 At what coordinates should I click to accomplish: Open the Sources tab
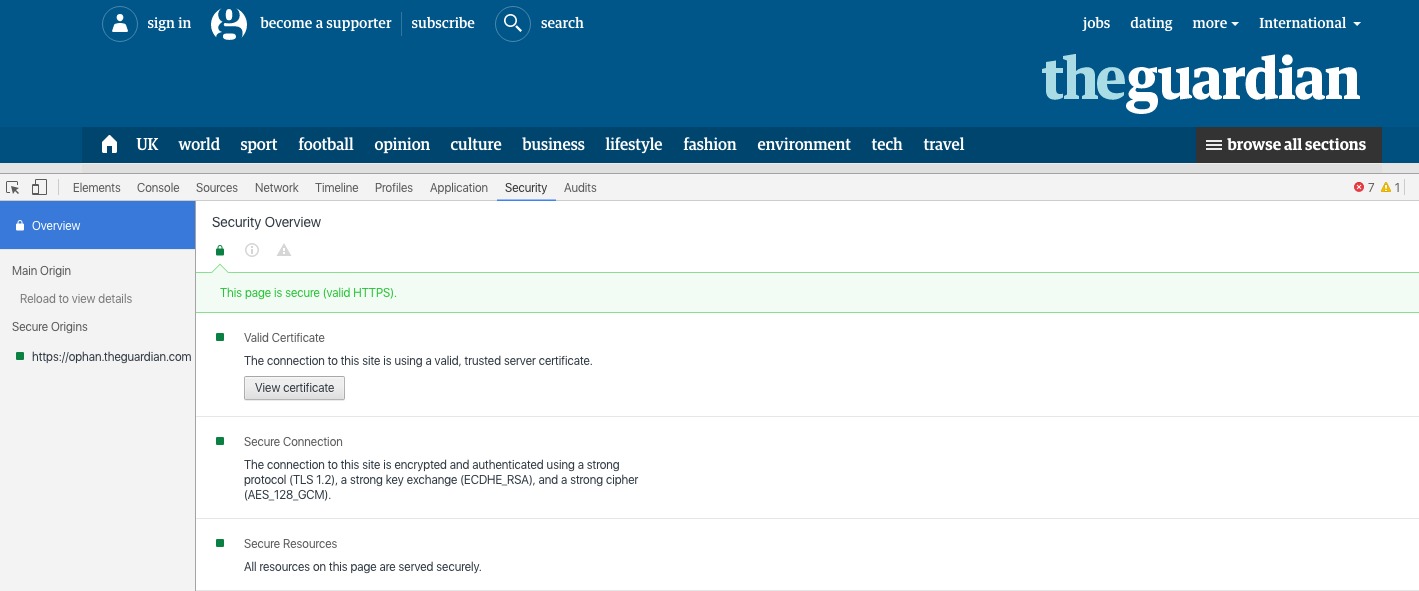tap(217, 188)
